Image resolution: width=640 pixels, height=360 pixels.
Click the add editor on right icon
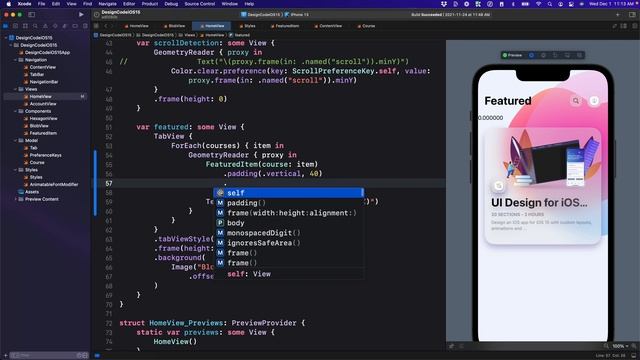coord(634,26)
